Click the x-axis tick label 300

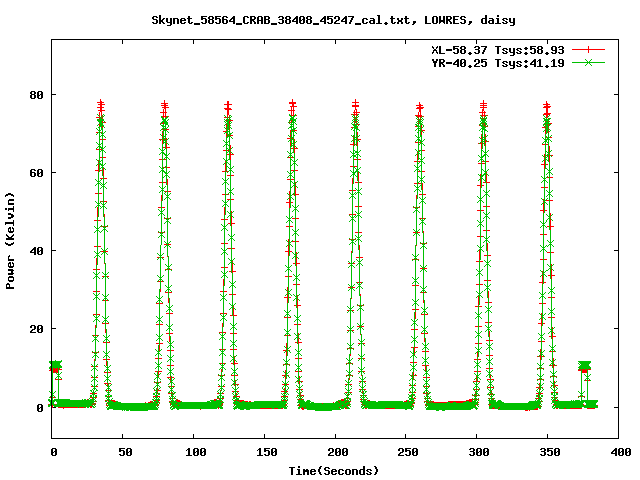click(479, 452)
